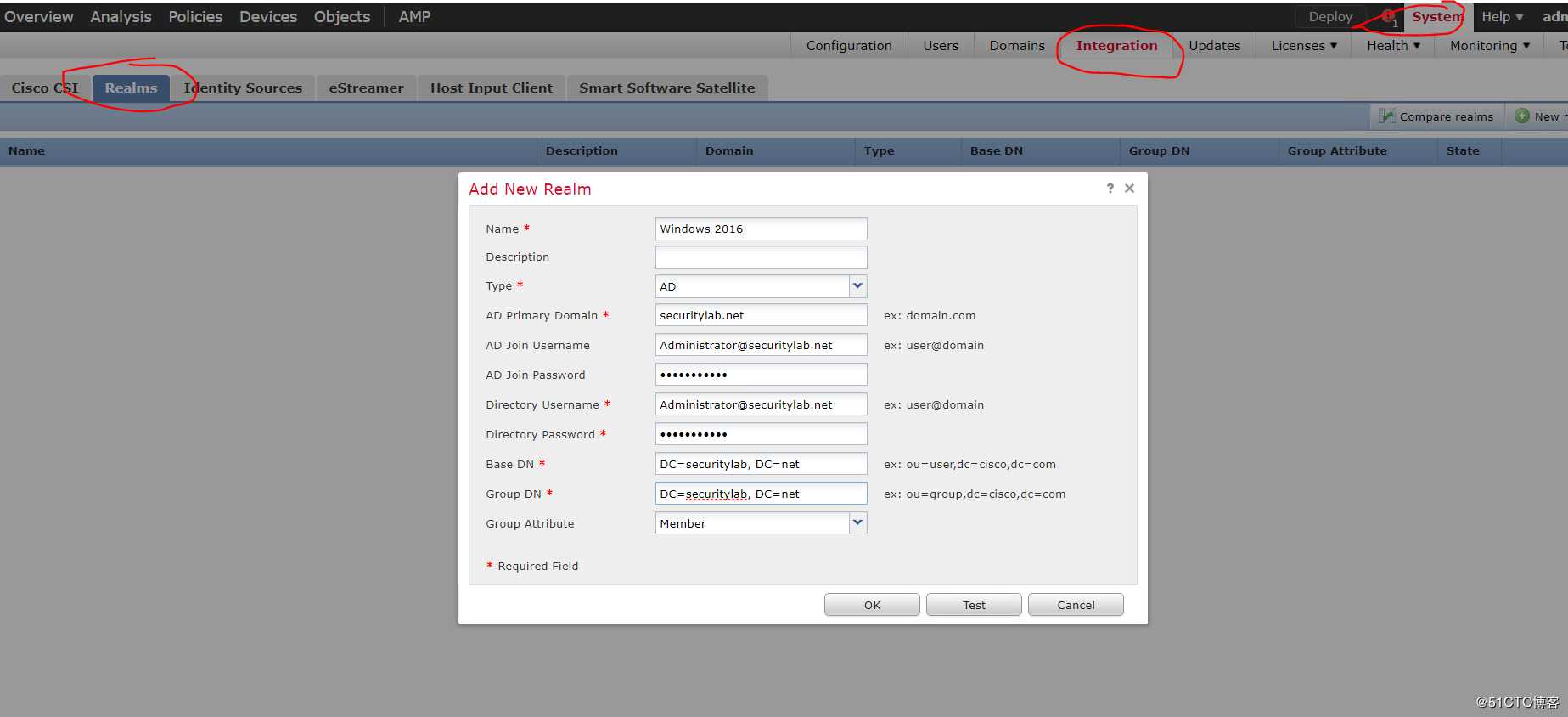The image size is (1568, 717).
Task: Switch to the Host Input Client tab
Action: [x=492, y=88]
